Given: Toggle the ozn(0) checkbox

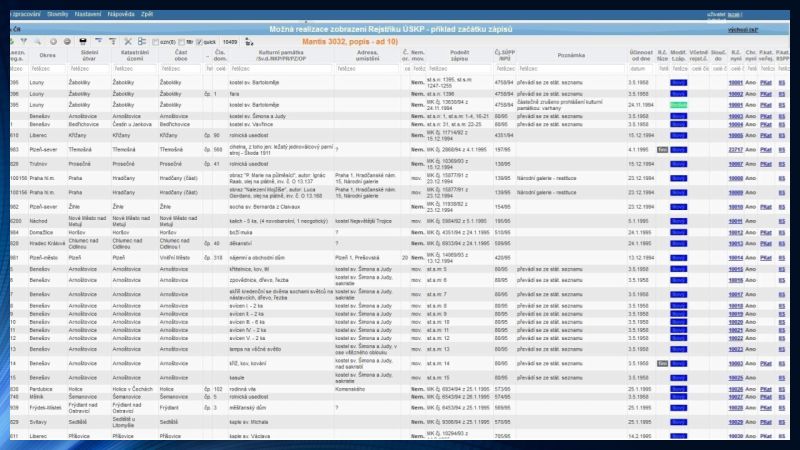Looking at the screenshot, I should click(x=156, y=42).
